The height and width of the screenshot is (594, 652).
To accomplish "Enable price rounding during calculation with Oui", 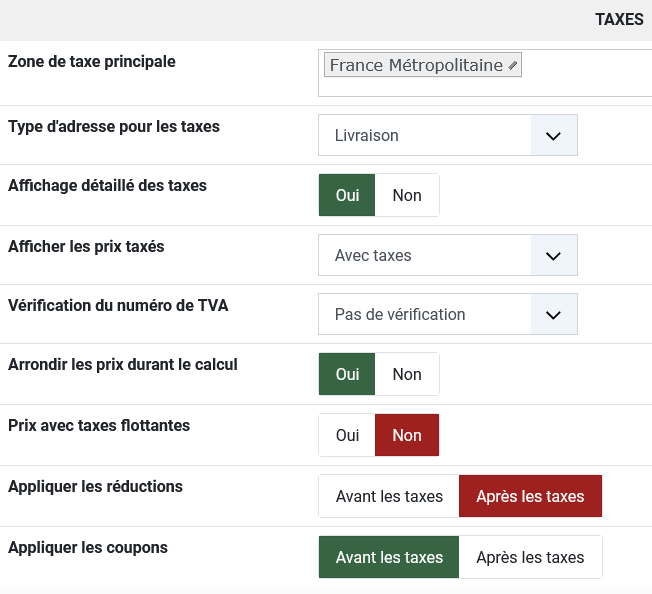I will pos(347,374).
